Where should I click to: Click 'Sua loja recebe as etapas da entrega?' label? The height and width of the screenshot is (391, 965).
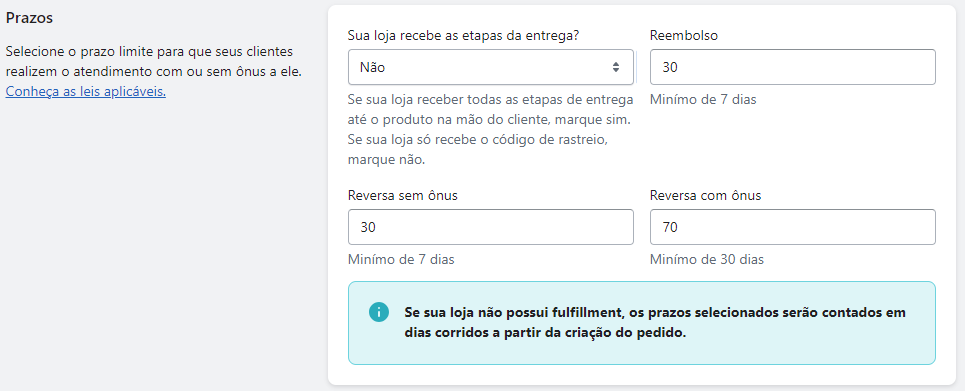(x=463, y=36)
